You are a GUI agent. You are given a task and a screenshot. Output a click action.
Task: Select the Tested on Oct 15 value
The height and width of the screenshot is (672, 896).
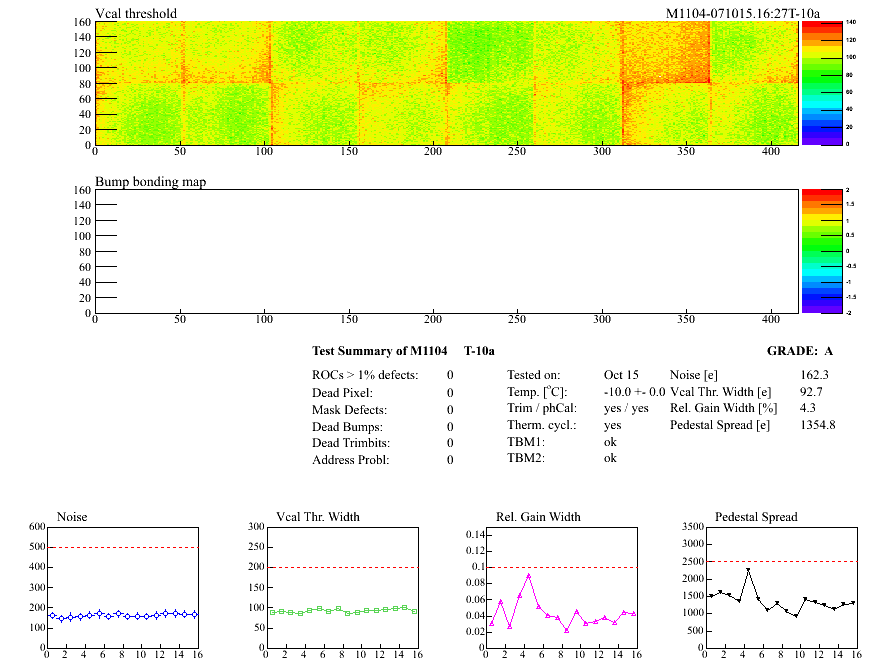(x=621, y=375)
